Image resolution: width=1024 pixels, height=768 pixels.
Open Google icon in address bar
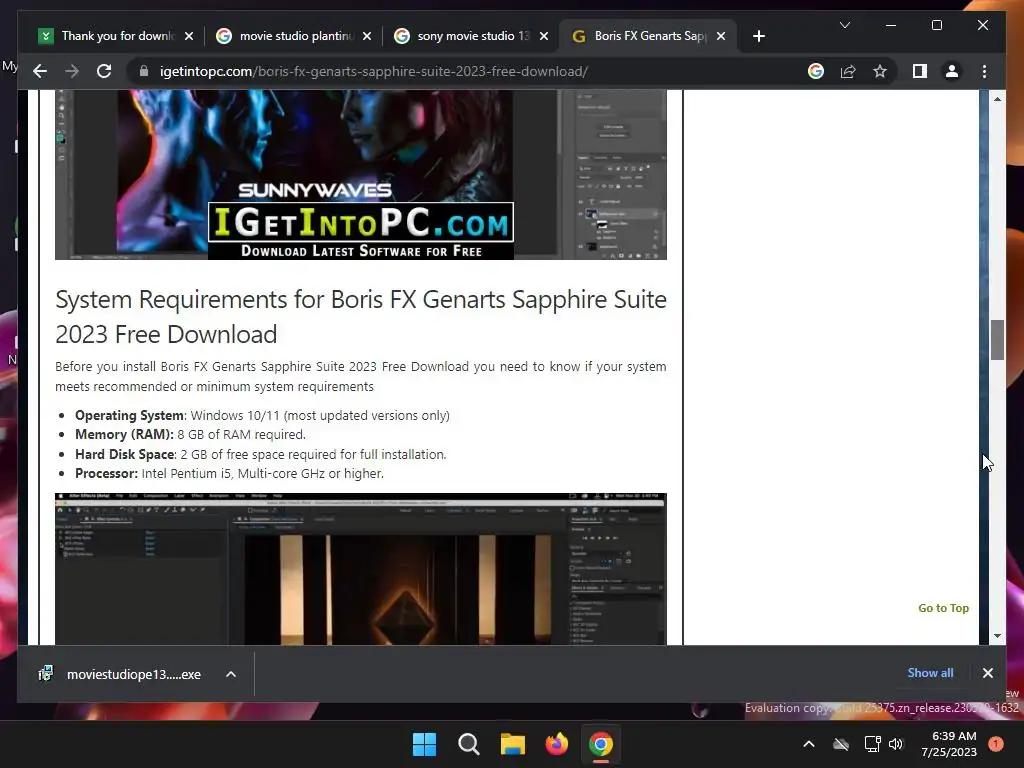pyautogui.click(x=816, y=71)
